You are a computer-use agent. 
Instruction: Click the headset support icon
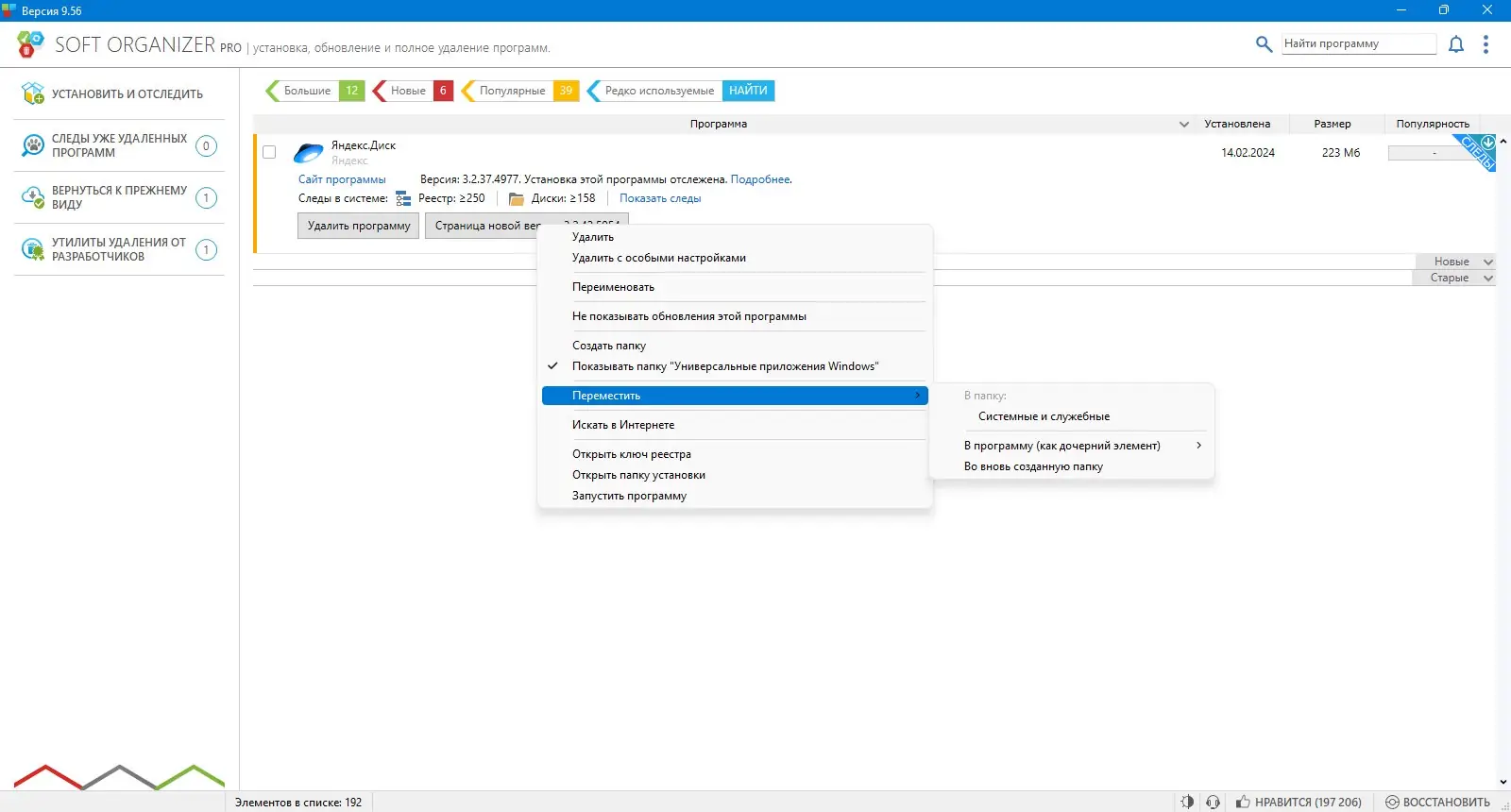1214,802
